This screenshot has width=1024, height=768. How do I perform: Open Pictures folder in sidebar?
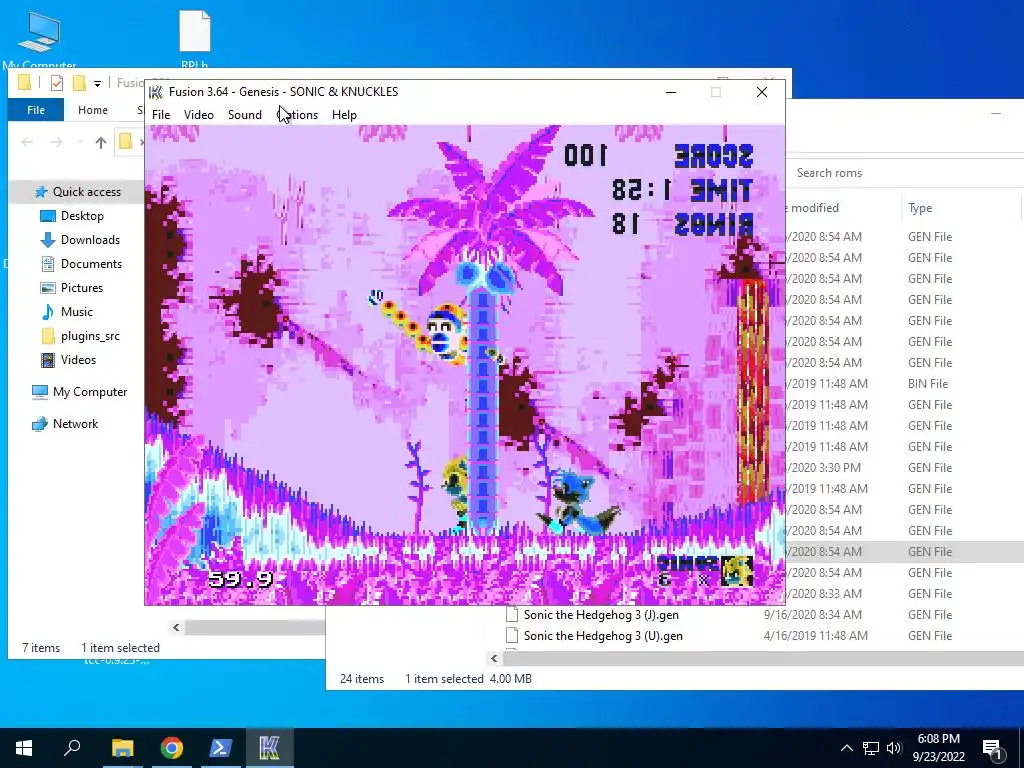[82, 288]
